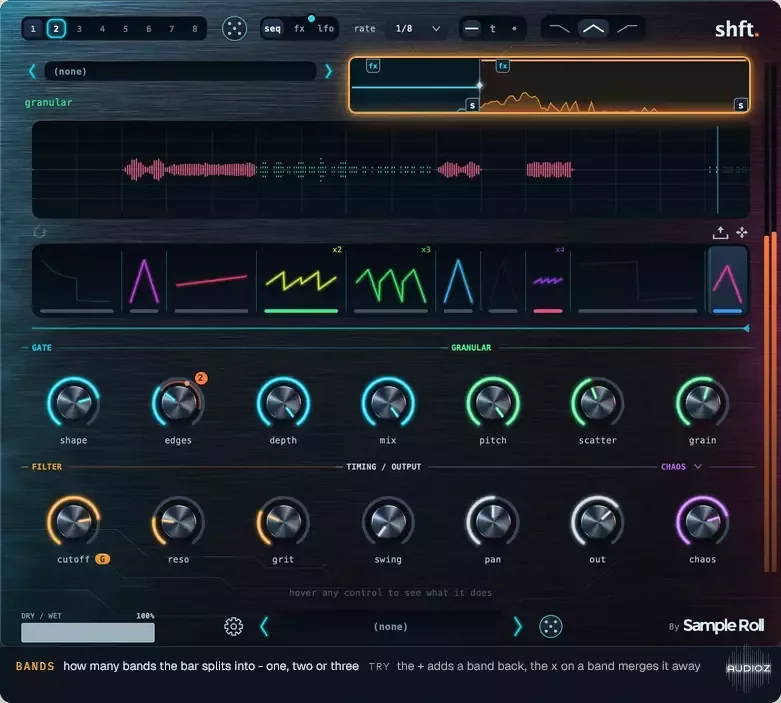This screenshot has width=781, height=703.
Task: Select triplet 't' timing mode
Action: [x=493, y=28]
